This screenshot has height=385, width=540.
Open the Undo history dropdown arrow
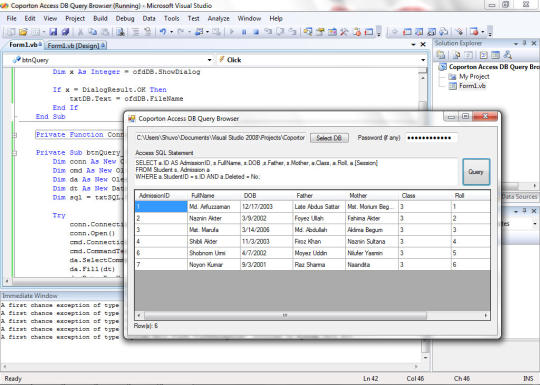click(x=171, y=32)
